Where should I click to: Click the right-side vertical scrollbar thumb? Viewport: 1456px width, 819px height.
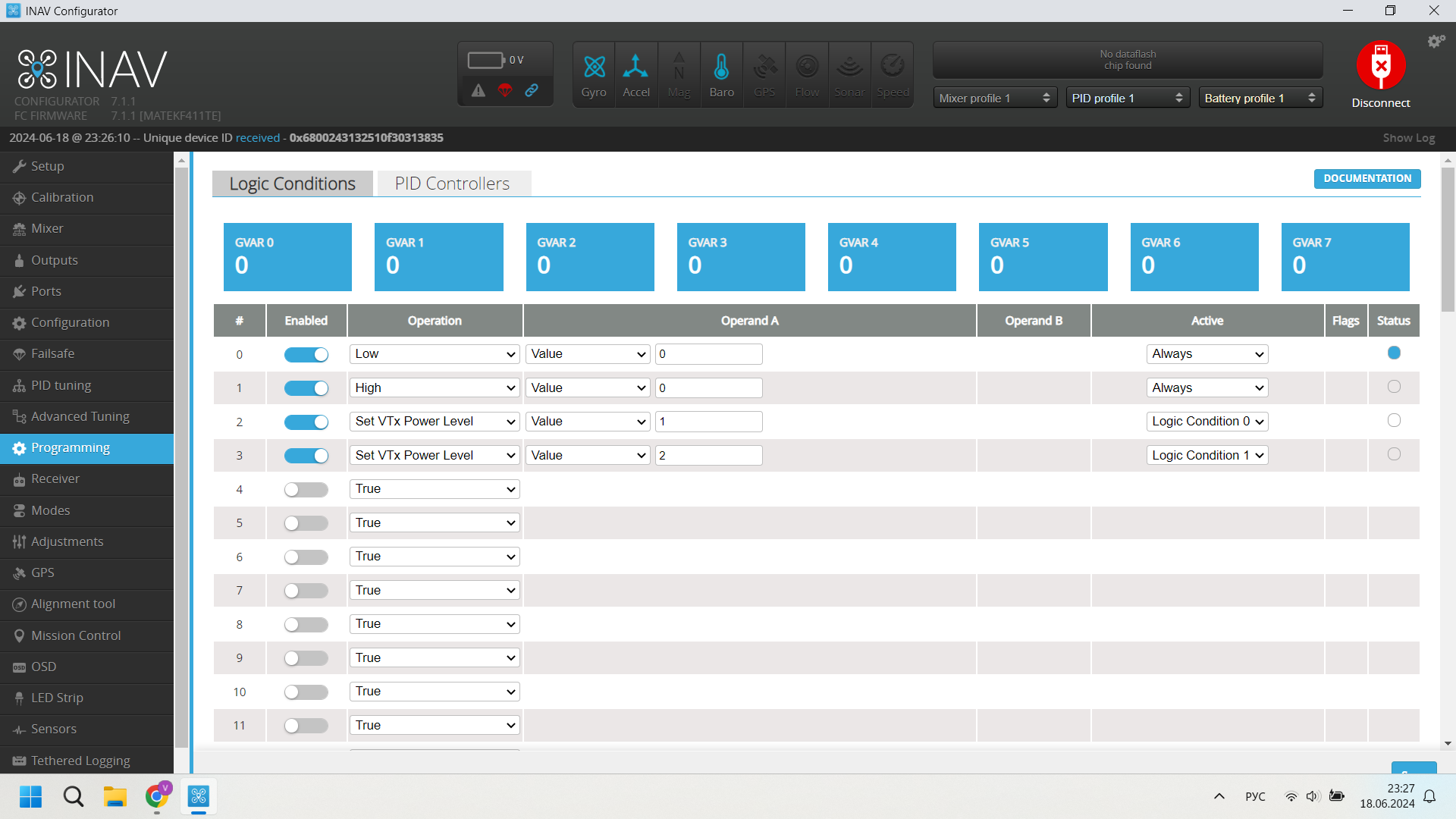click(x=1448, y=239)
